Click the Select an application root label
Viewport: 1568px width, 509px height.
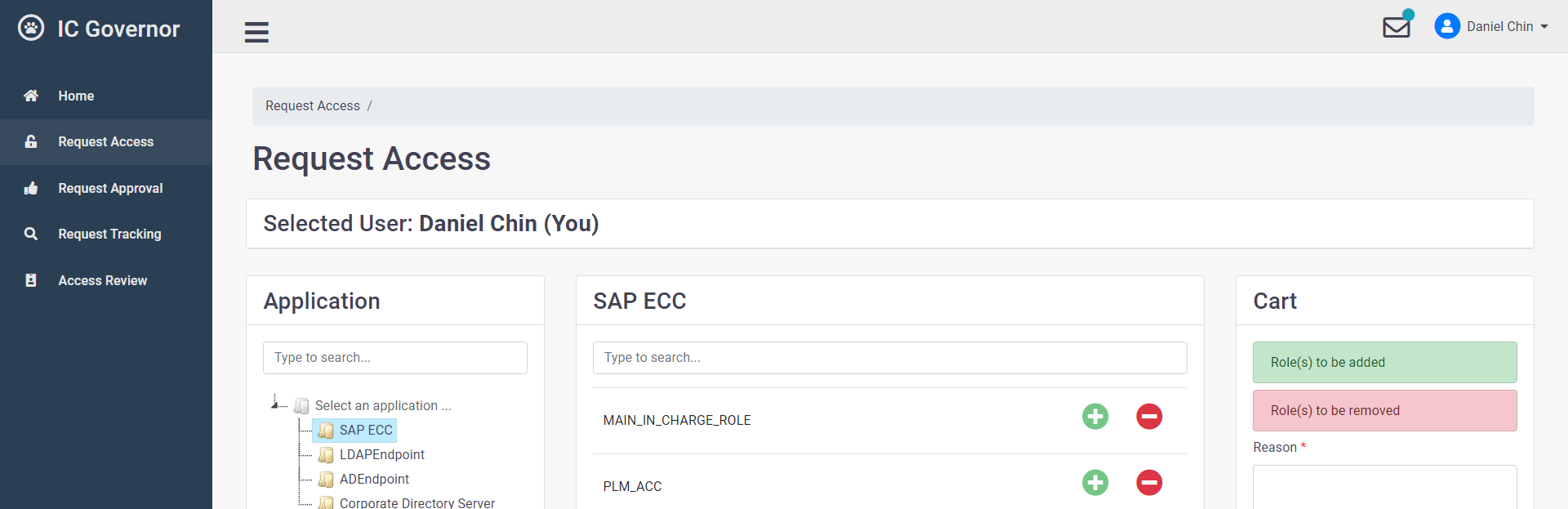click(383, 406)
